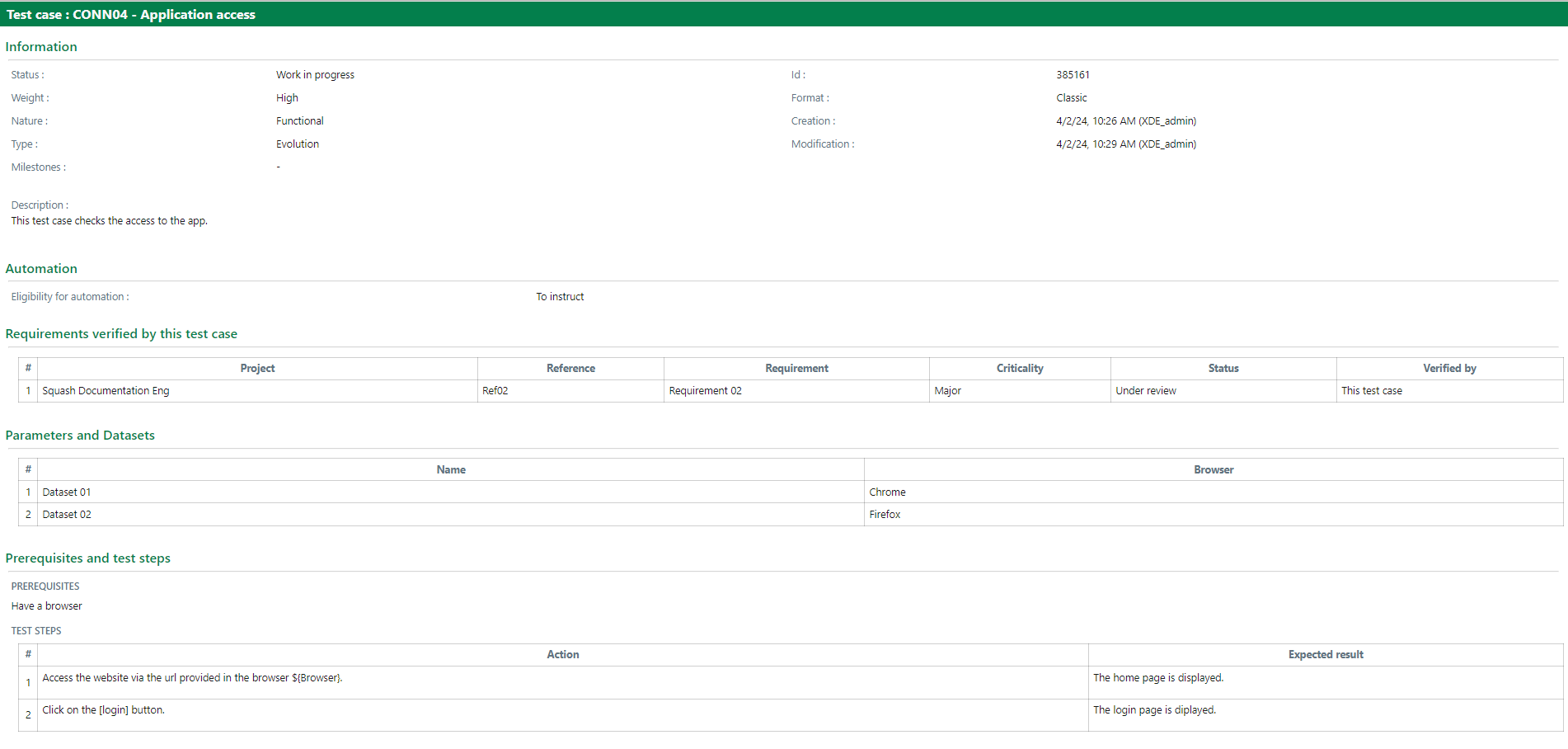Click the test case title header bar
Viewport: 1568px width, 749px height.
click(x=130, y=14)
